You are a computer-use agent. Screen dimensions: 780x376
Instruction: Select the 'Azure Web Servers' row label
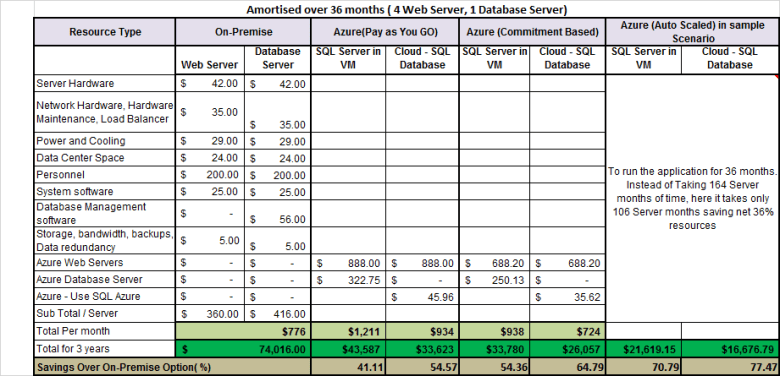tap(105, 262)
